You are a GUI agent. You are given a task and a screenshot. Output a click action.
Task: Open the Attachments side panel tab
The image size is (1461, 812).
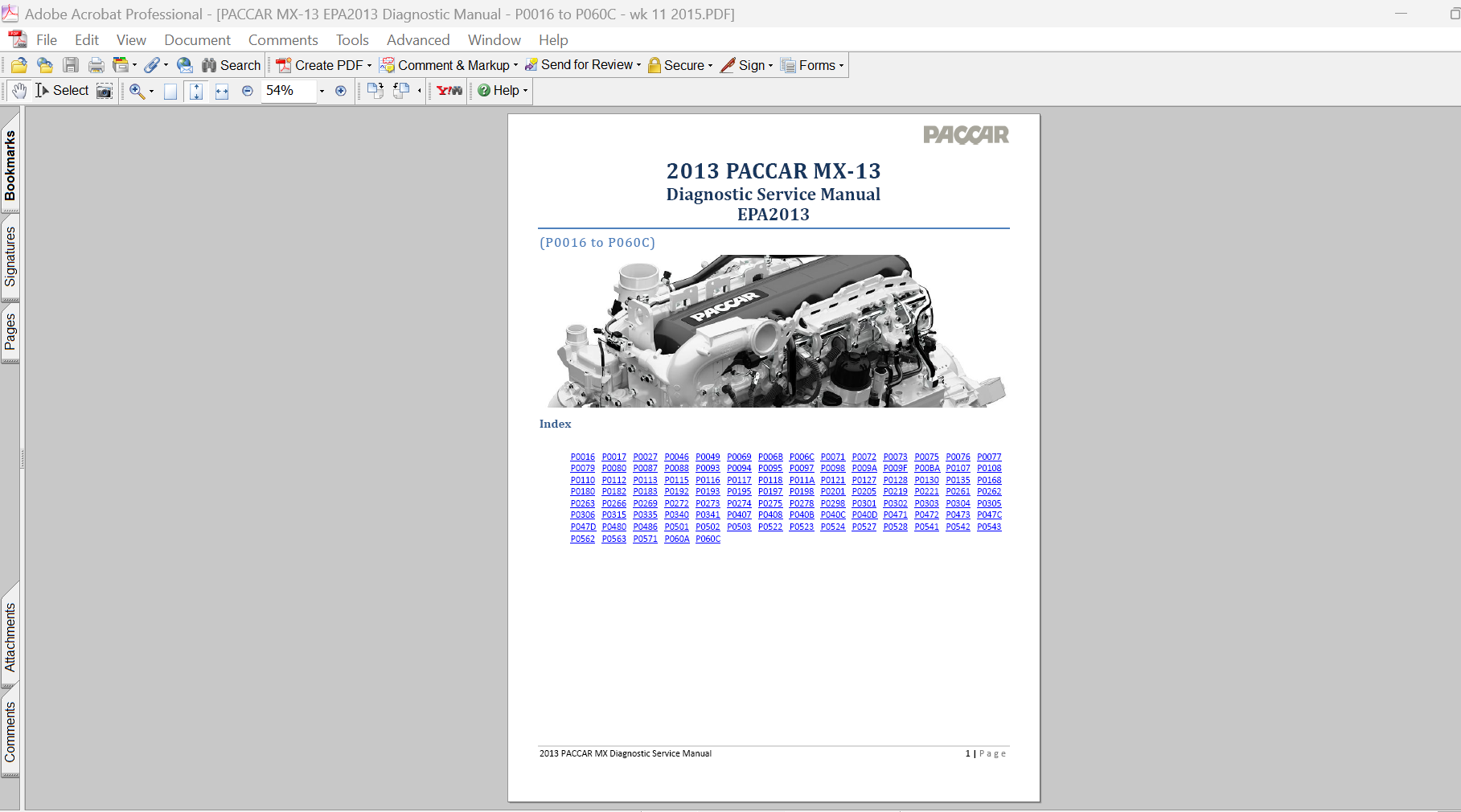tap(10, 638)
